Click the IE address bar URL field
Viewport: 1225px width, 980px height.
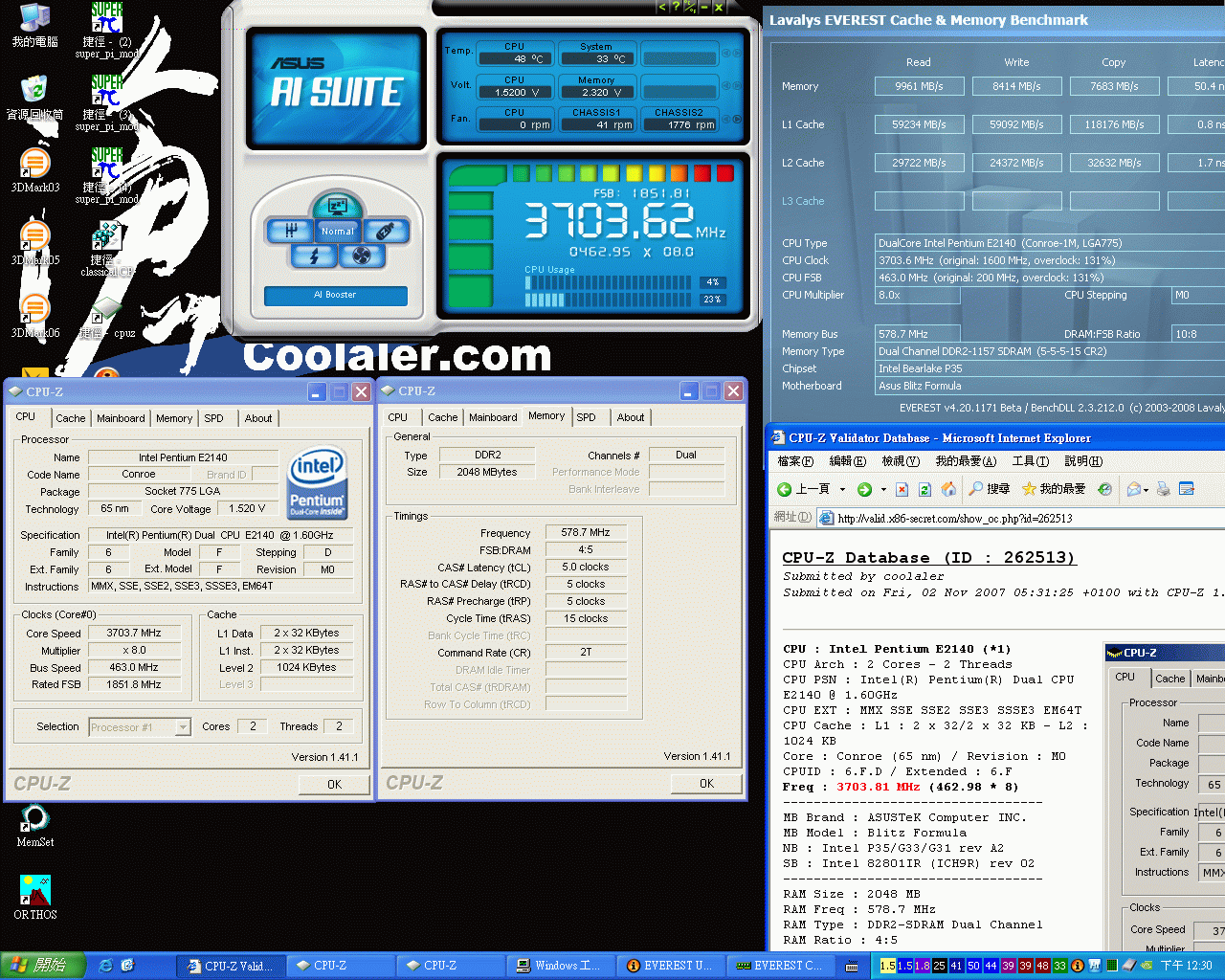click(x=1022, y=518)
